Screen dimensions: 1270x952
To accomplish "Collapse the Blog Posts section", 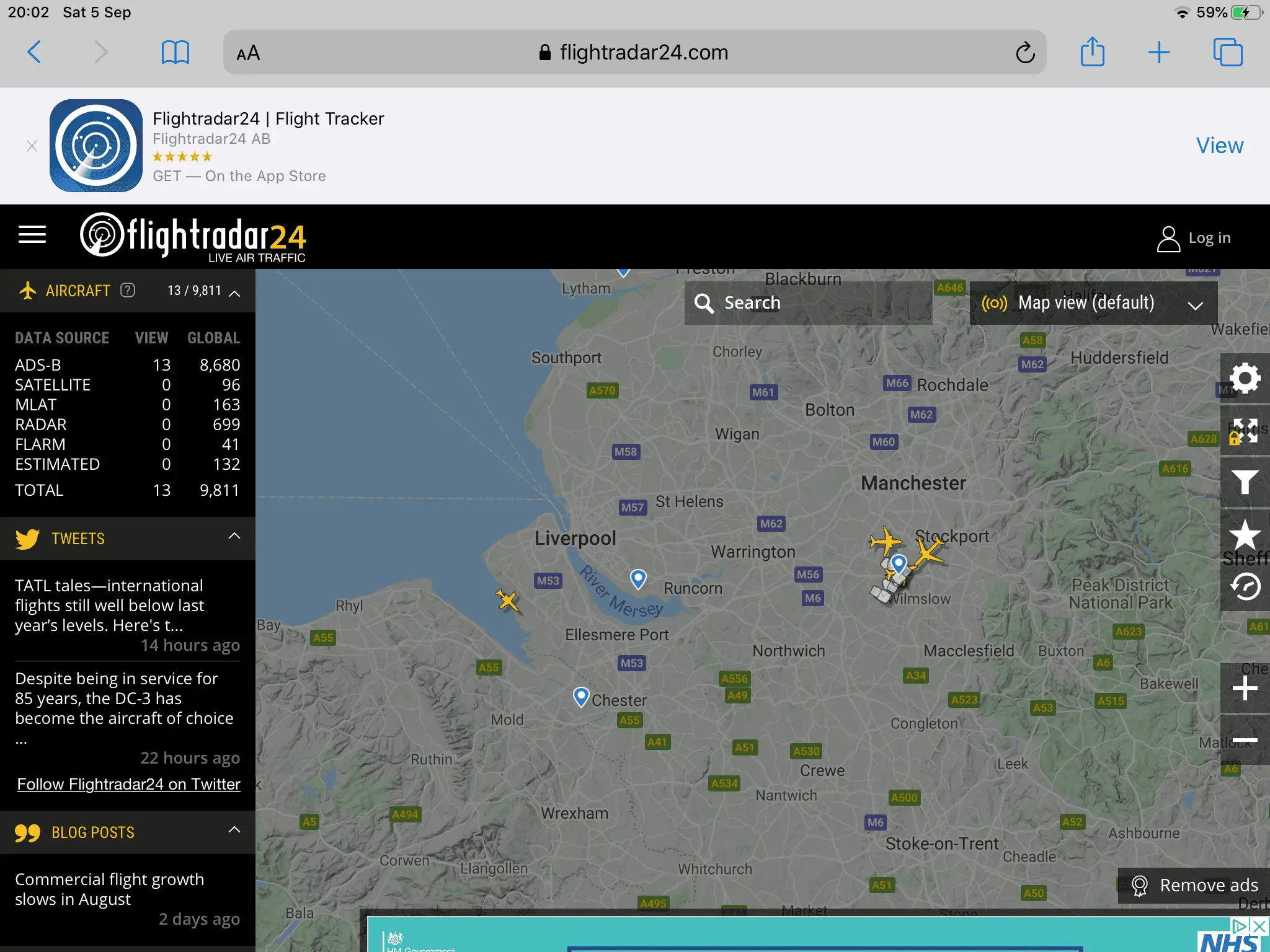I will coord(234,830).
